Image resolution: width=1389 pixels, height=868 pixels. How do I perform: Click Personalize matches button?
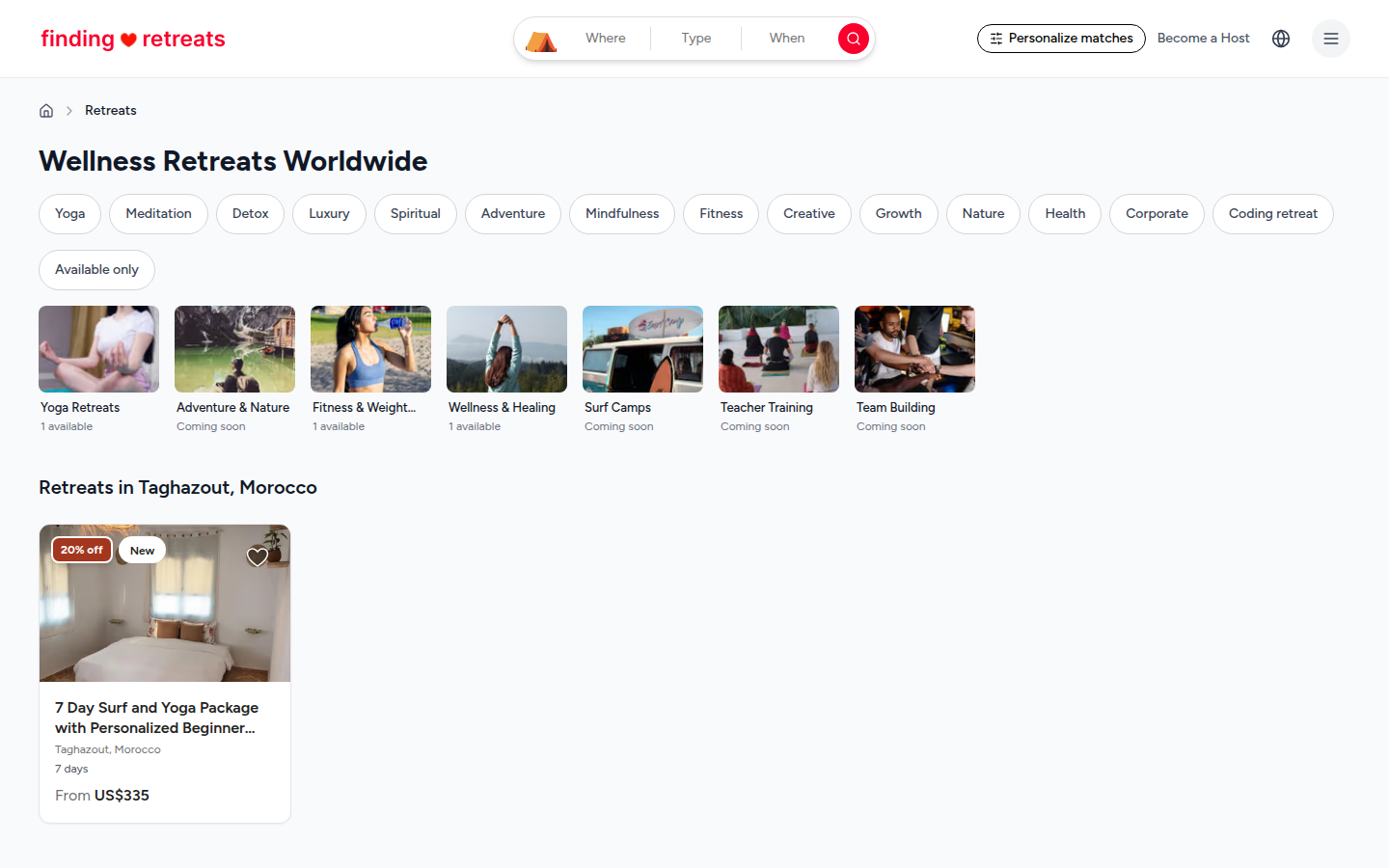click(1061, 39)
